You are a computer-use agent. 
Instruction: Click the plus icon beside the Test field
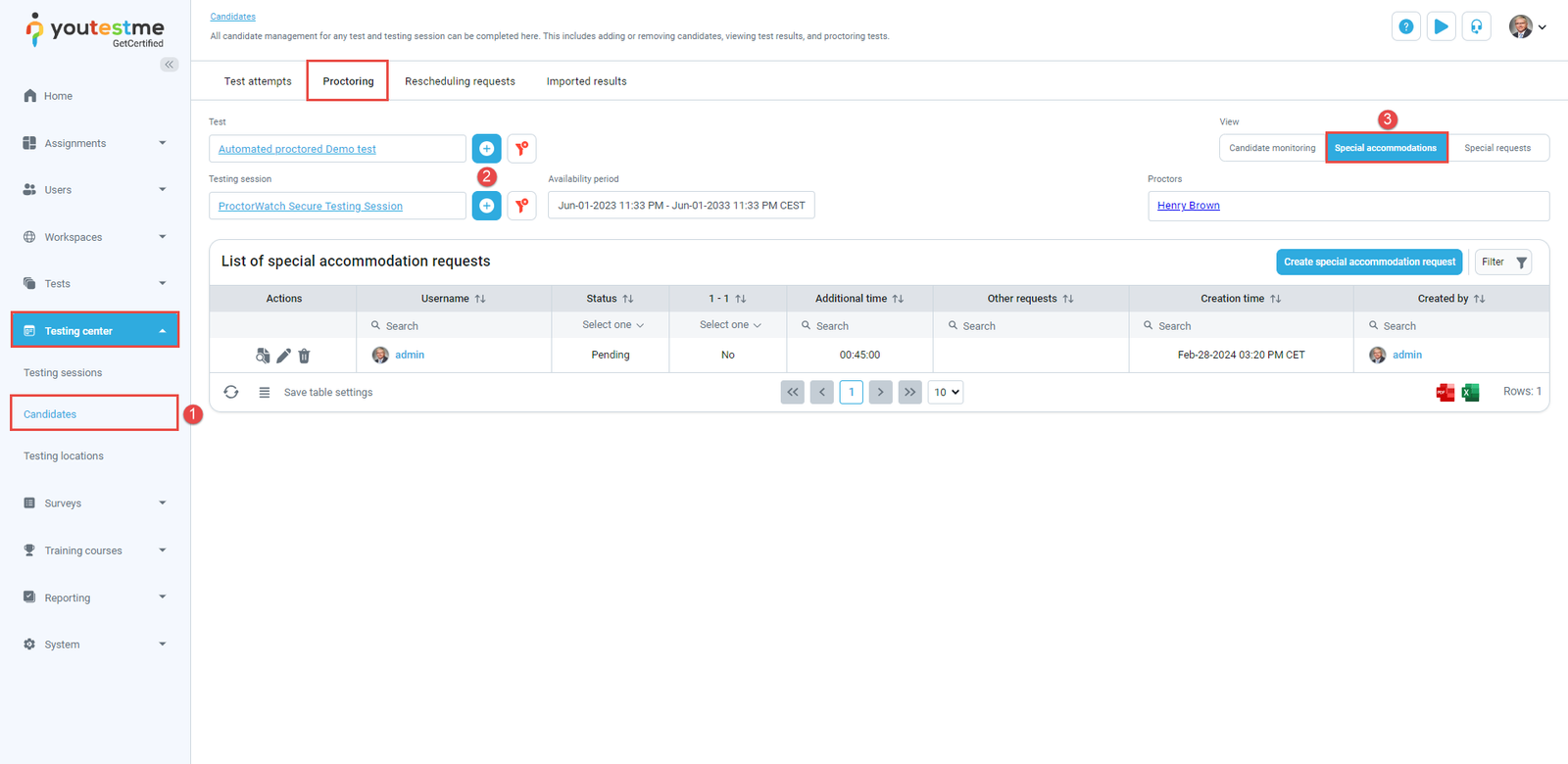pyautogui.click(x=486, y=149)
